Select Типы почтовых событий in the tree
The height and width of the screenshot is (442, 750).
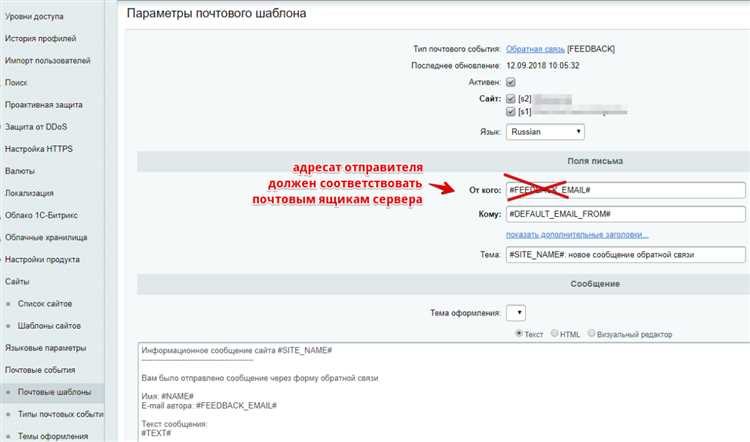(x=61, y=414)
